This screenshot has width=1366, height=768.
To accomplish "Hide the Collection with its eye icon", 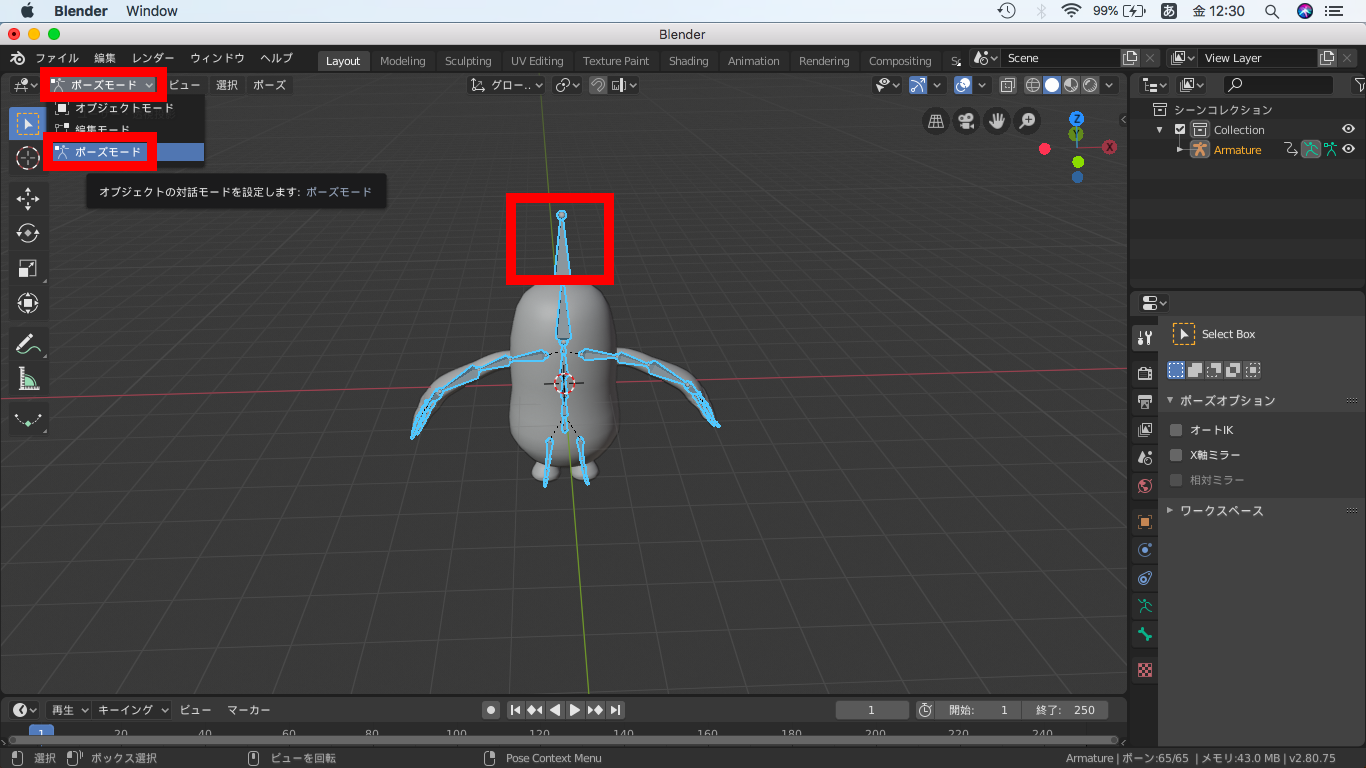I will (x=1348, y=130).
